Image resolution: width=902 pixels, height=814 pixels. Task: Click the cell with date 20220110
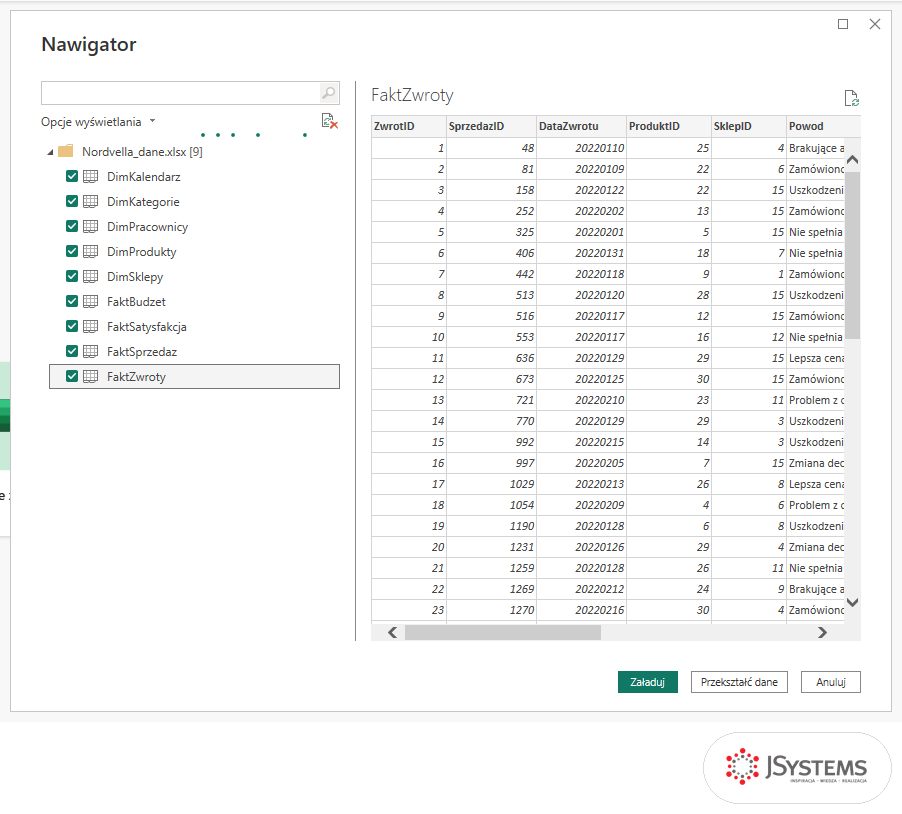click(x=582, y=148)
